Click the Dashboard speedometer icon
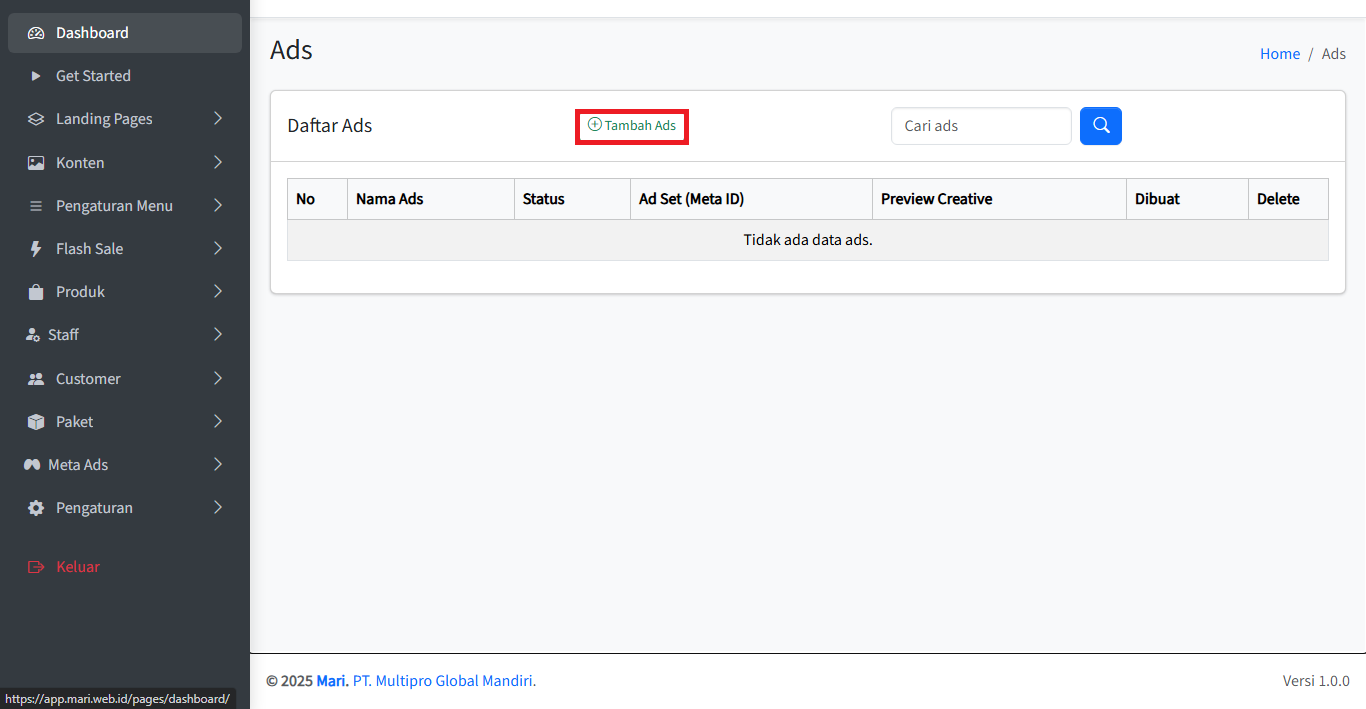This screenshot has height=709, width=1366. click(x=36, y=33)
